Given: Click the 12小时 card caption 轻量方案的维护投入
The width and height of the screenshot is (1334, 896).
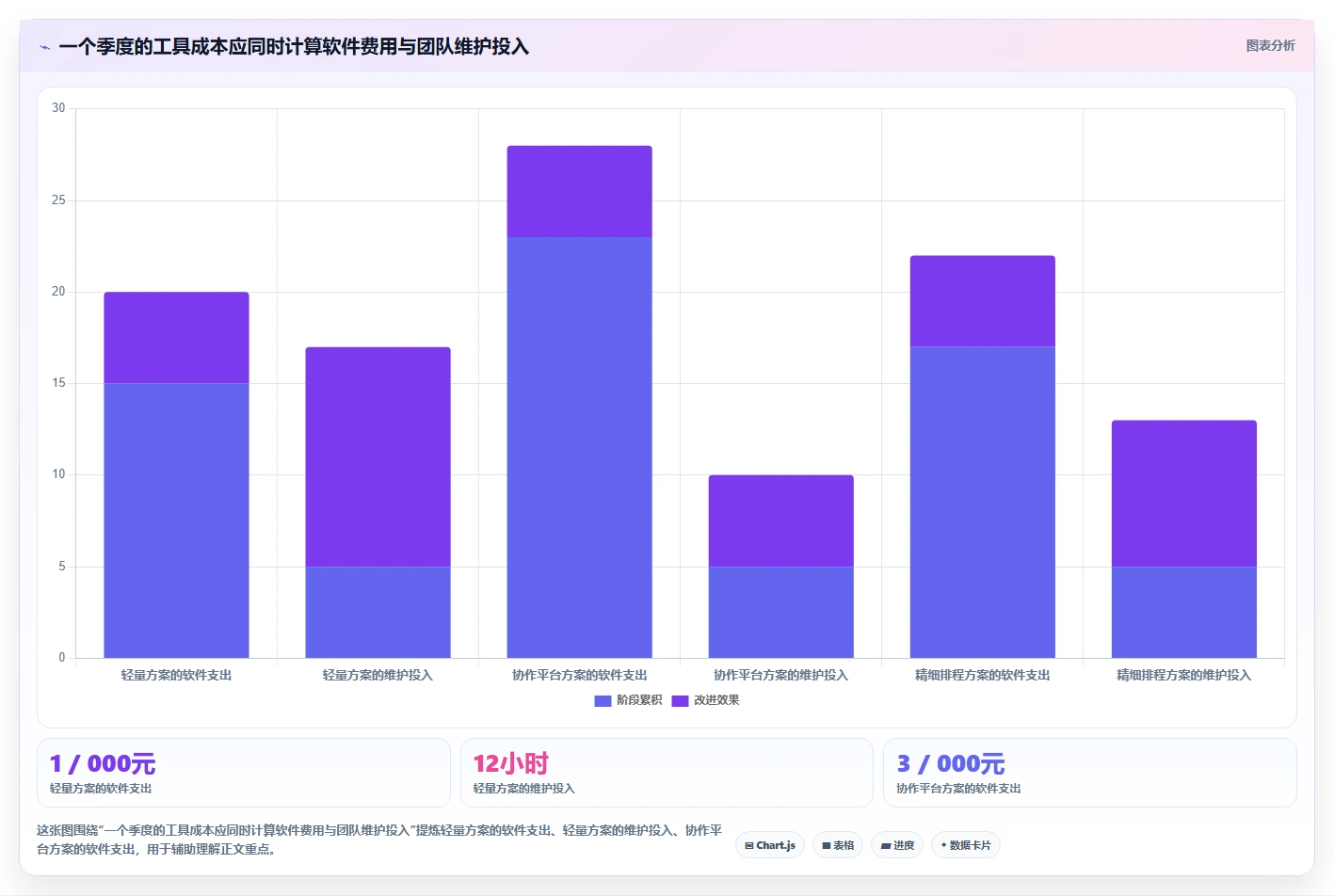Looking at the screenshot, I should (523, 789).
